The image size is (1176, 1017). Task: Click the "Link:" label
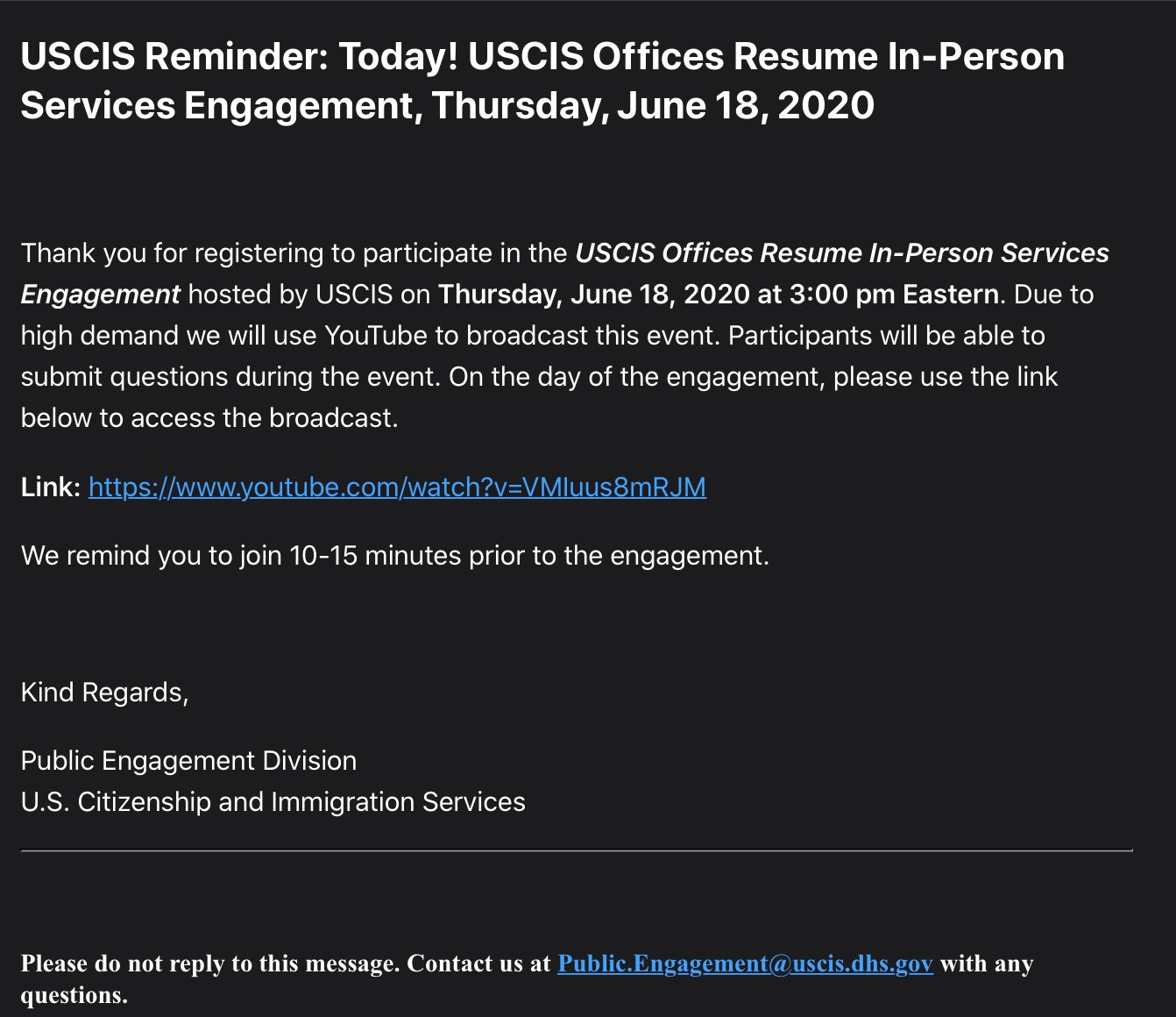pos(51,487)
